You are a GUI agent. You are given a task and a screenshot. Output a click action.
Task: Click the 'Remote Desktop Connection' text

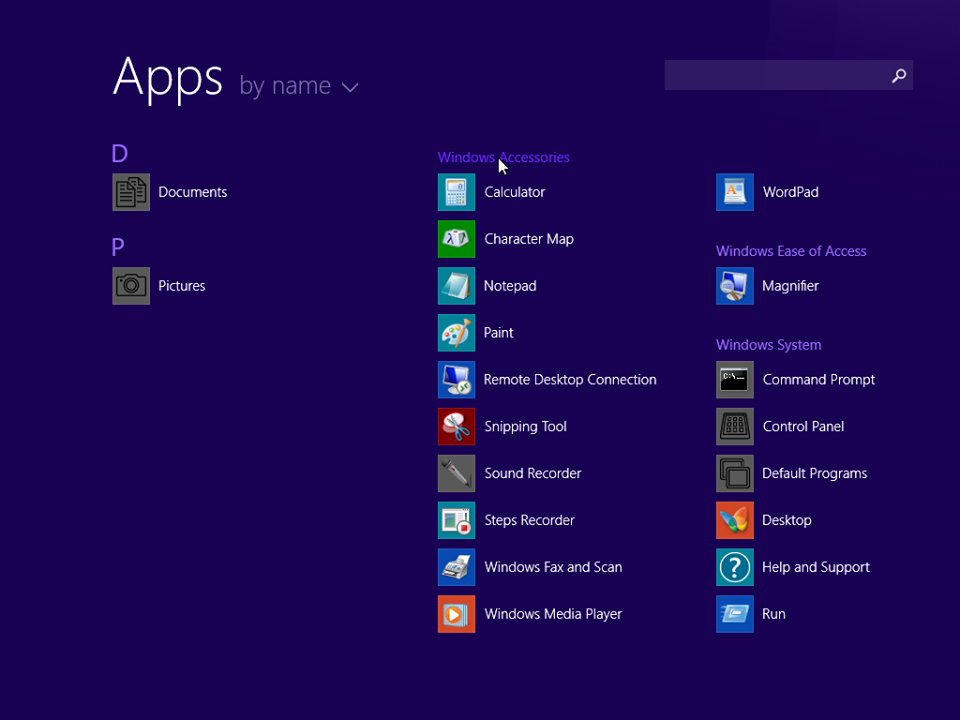tap(570, 380)
